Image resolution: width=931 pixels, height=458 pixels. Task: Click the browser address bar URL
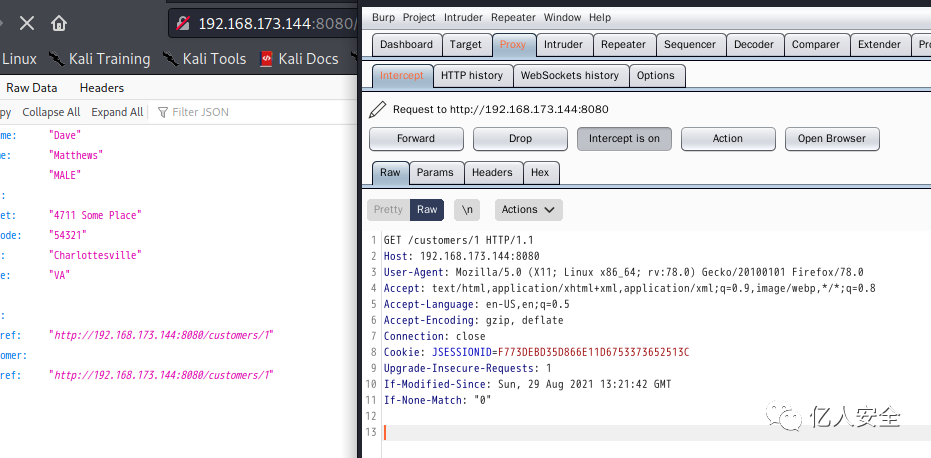pos(276,24)
